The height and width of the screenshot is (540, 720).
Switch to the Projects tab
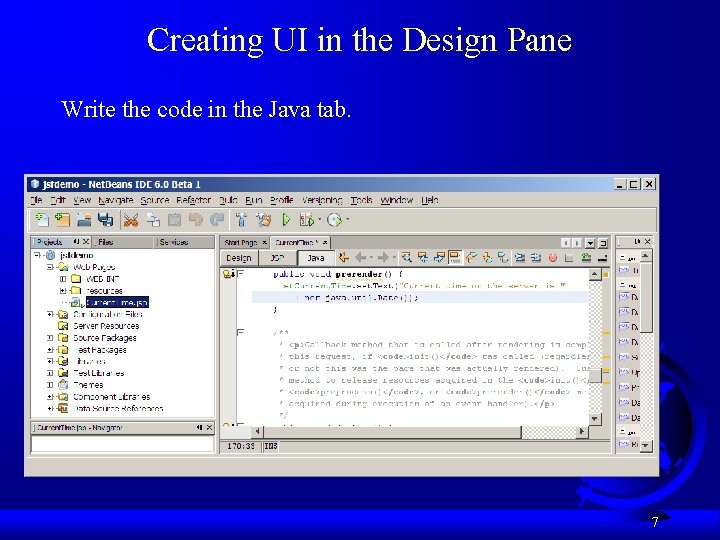[50, 242]
